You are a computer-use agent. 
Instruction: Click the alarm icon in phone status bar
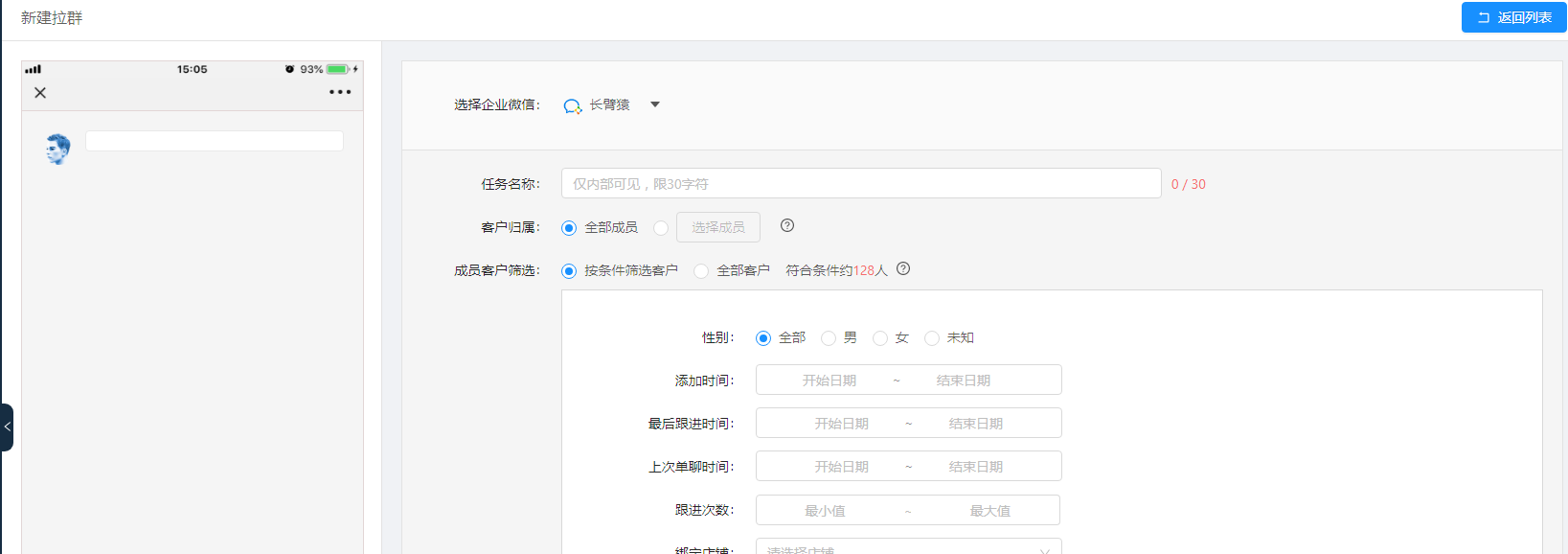click(289, 69)
